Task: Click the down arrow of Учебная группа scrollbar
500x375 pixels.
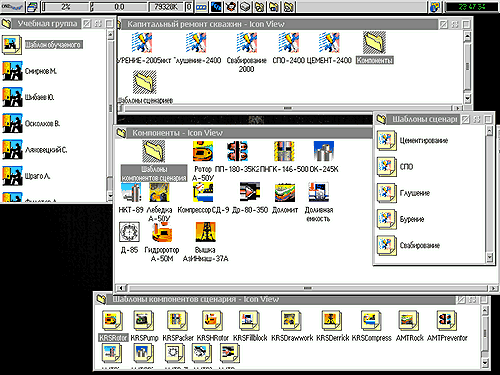Action: (110, 197)
